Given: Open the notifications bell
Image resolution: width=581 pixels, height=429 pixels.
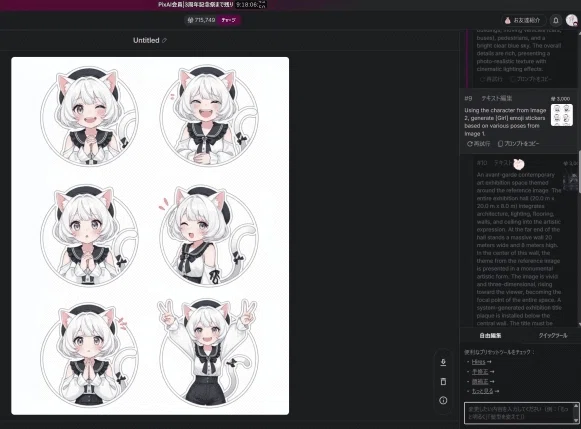Looking at the screenshot, I should [556, 20].
